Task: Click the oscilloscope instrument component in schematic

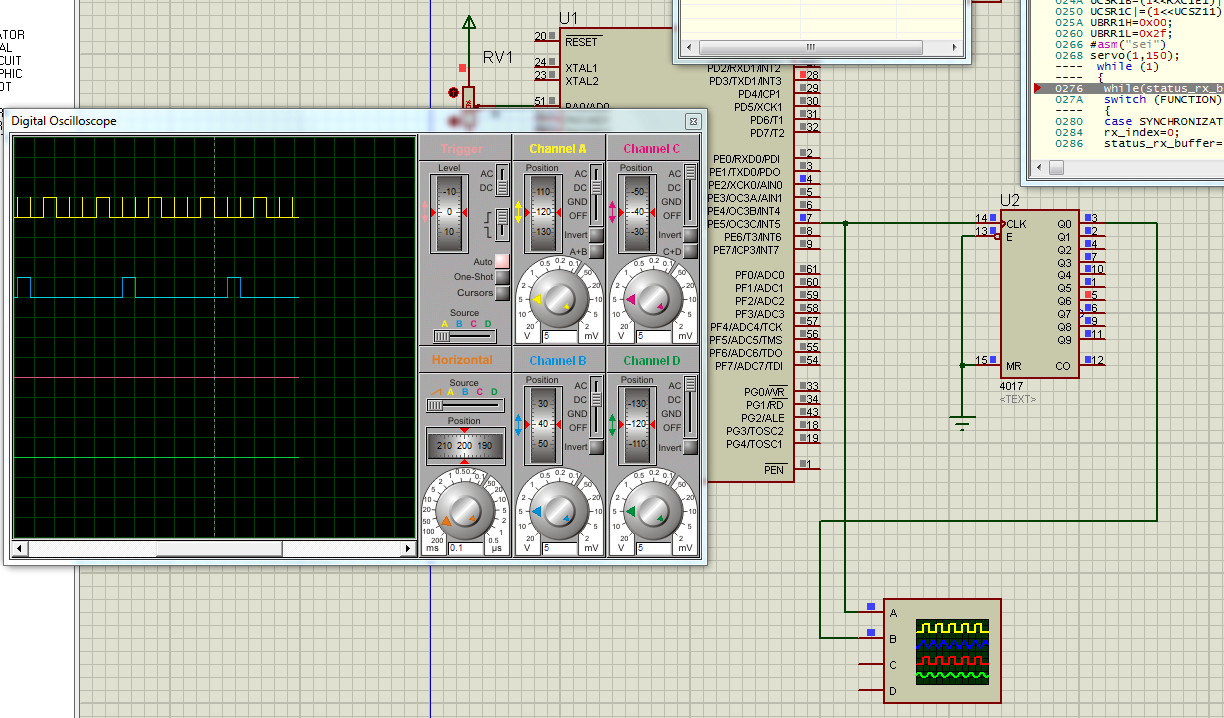Action: pos(941,650)
